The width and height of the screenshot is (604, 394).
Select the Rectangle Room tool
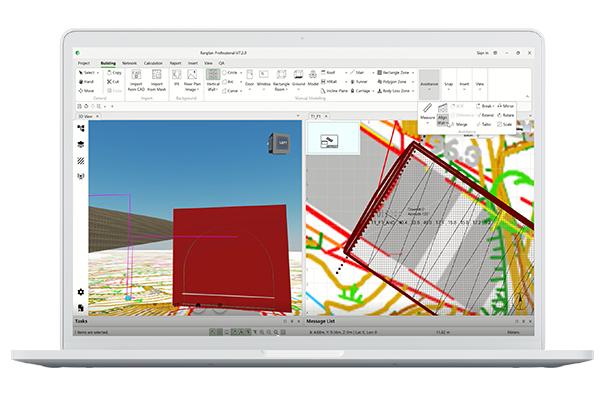click(281, 80)
